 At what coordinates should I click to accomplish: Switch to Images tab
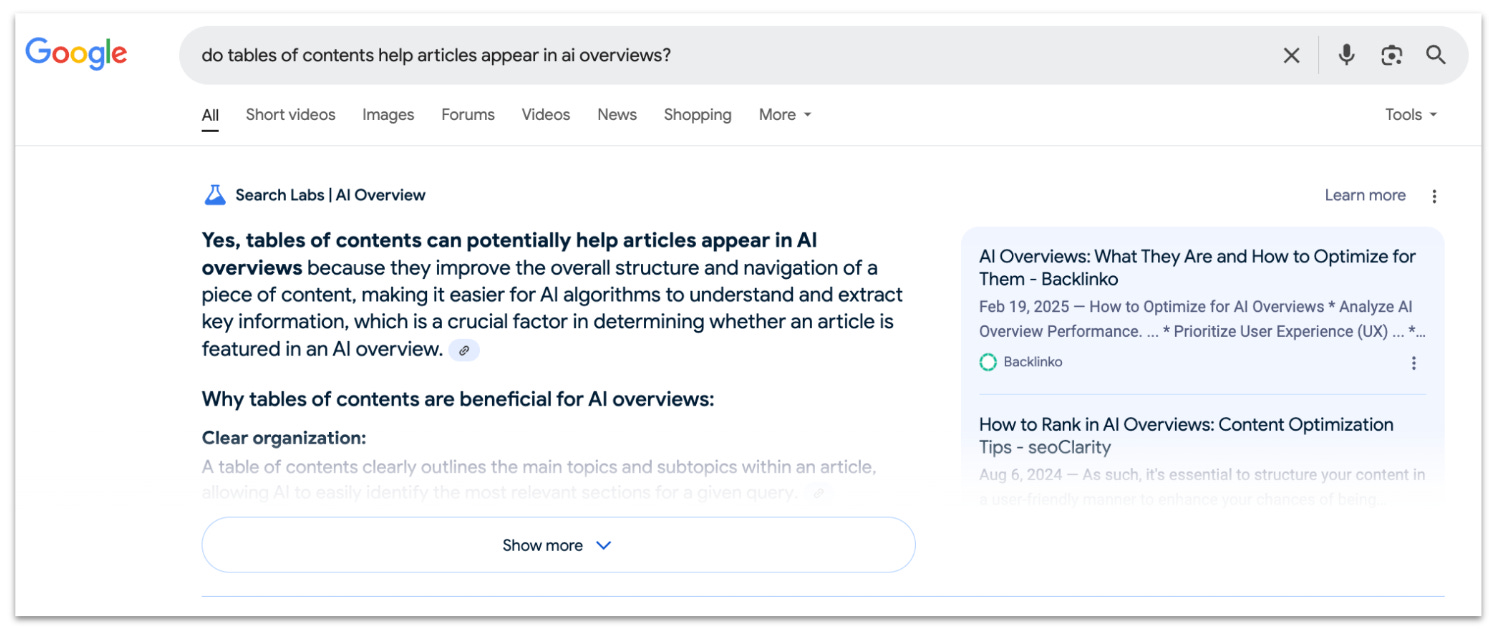388,115
